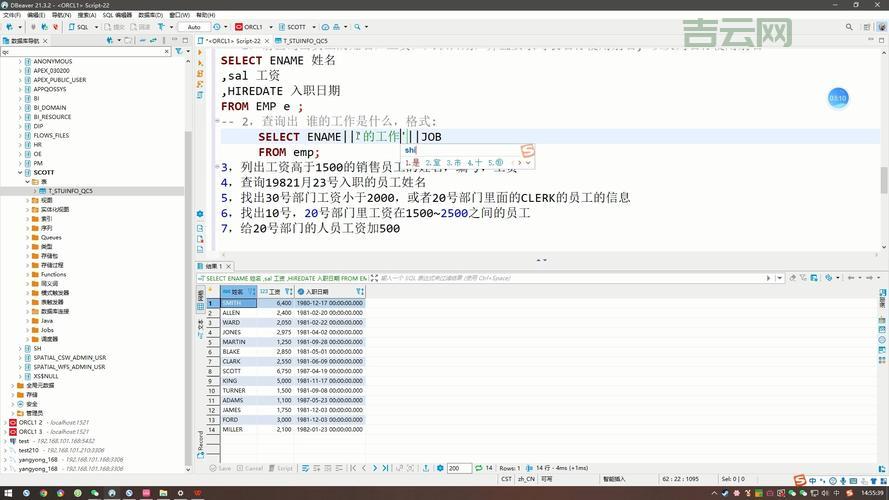
Task: Collapse all navigator tree nodes
Action: [142, 41]
